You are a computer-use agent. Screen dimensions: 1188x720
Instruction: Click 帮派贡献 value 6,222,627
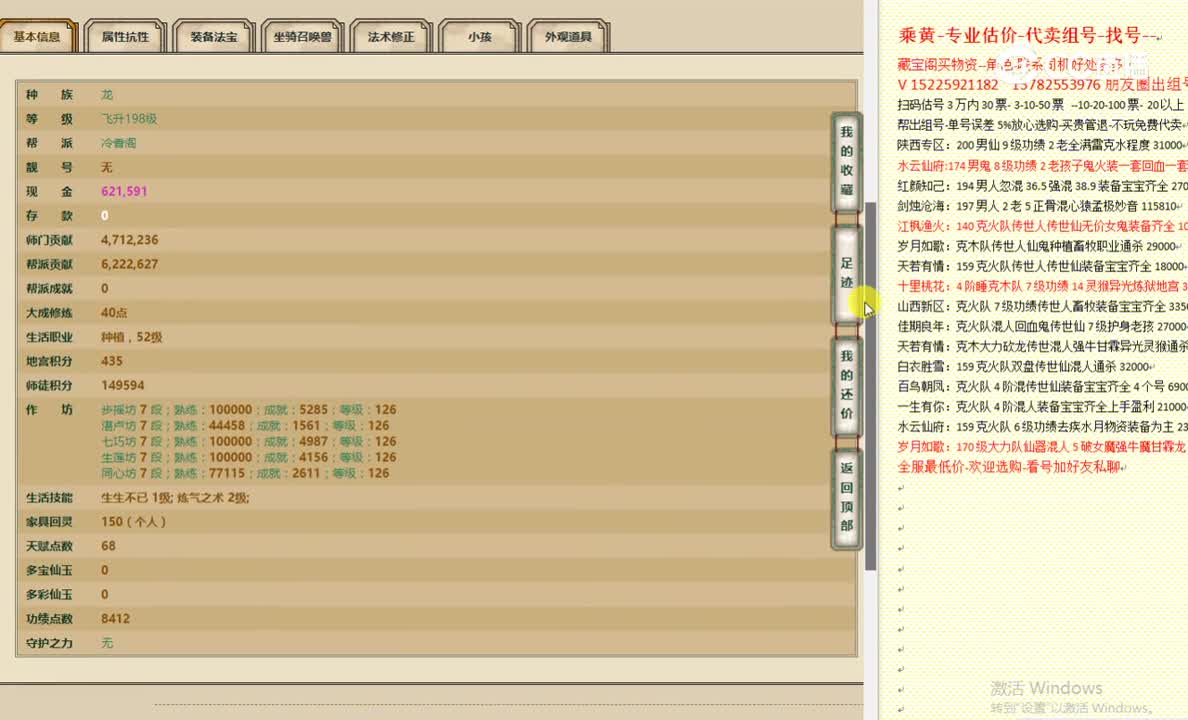click(130, 265)
